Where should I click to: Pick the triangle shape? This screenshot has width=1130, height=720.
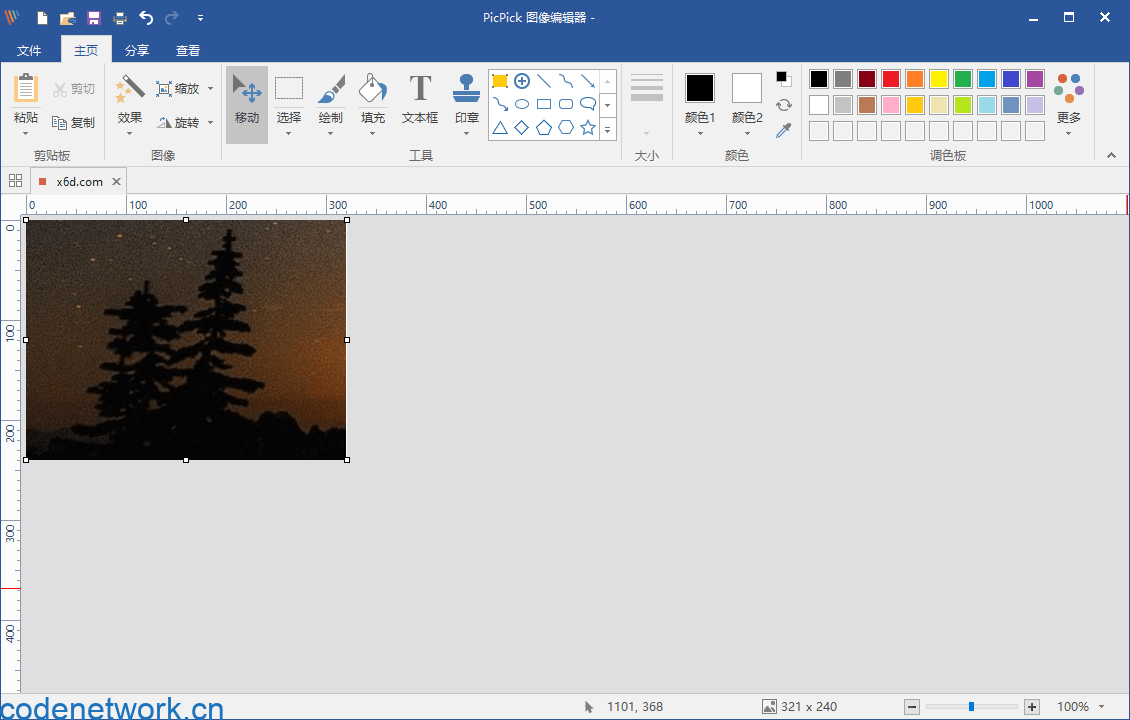499,128
